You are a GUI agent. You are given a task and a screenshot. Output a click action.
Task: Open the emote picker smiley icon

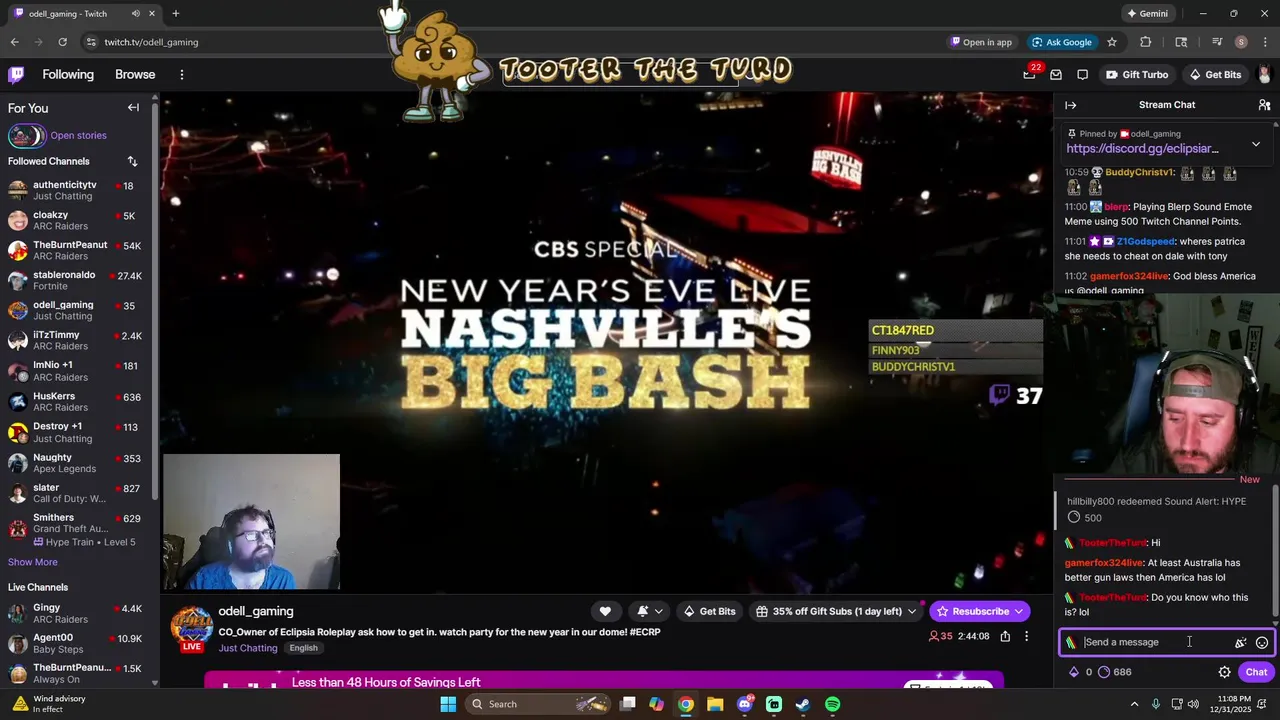pyautogui.click(x=1262, y=643)
